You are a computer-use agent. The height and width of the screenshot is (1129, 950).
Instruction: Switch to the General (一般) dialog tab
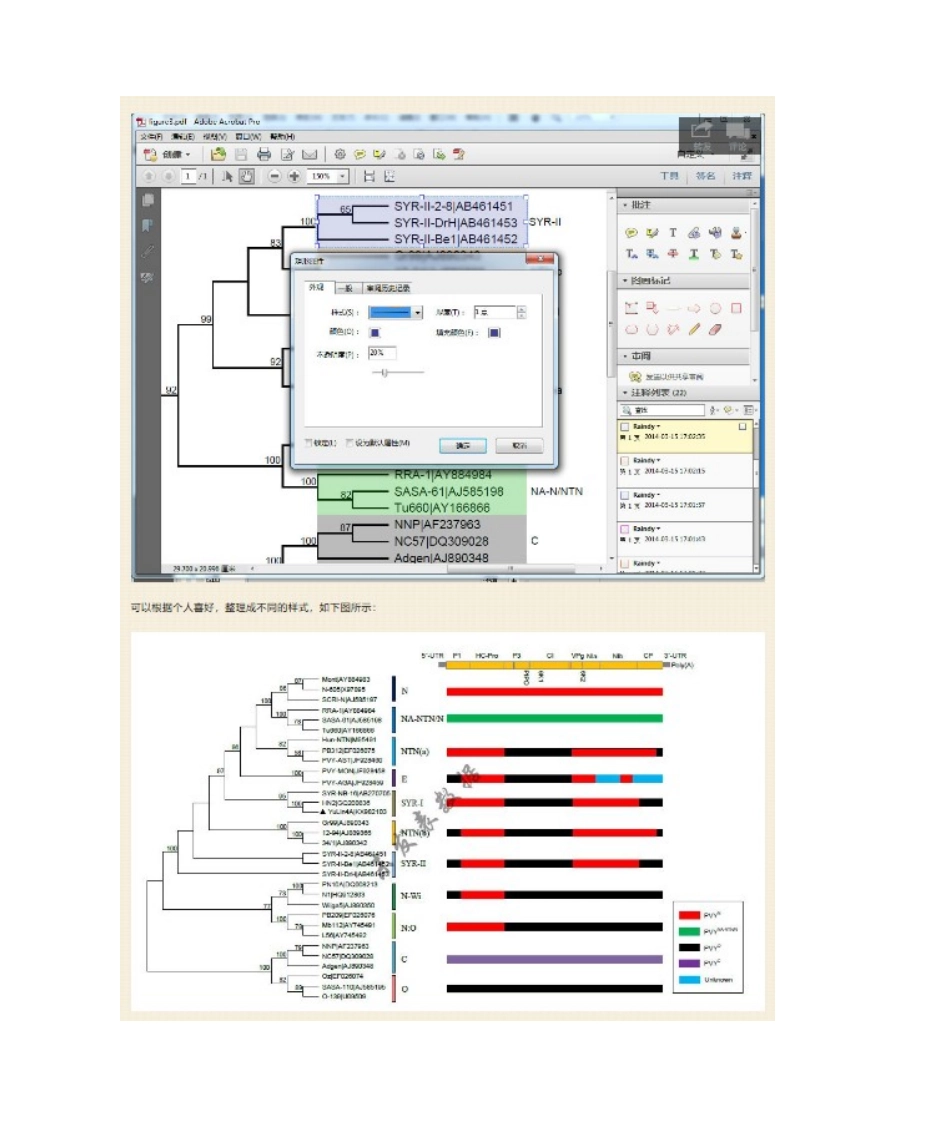point(347,288)
